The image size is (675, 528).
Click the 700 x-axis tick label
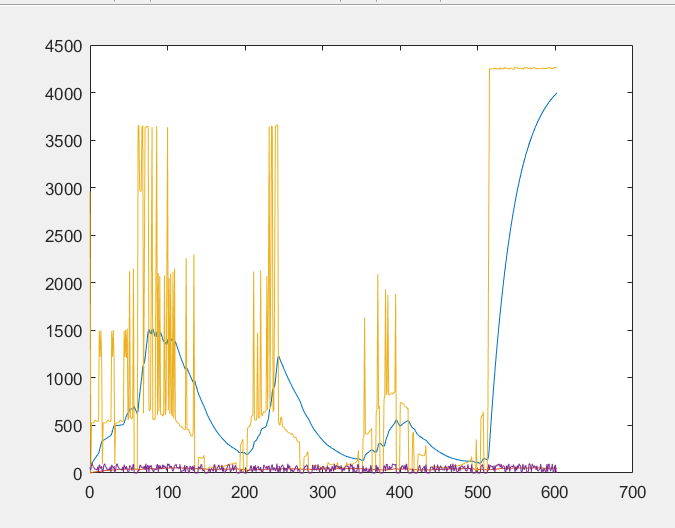pos(632,493)
